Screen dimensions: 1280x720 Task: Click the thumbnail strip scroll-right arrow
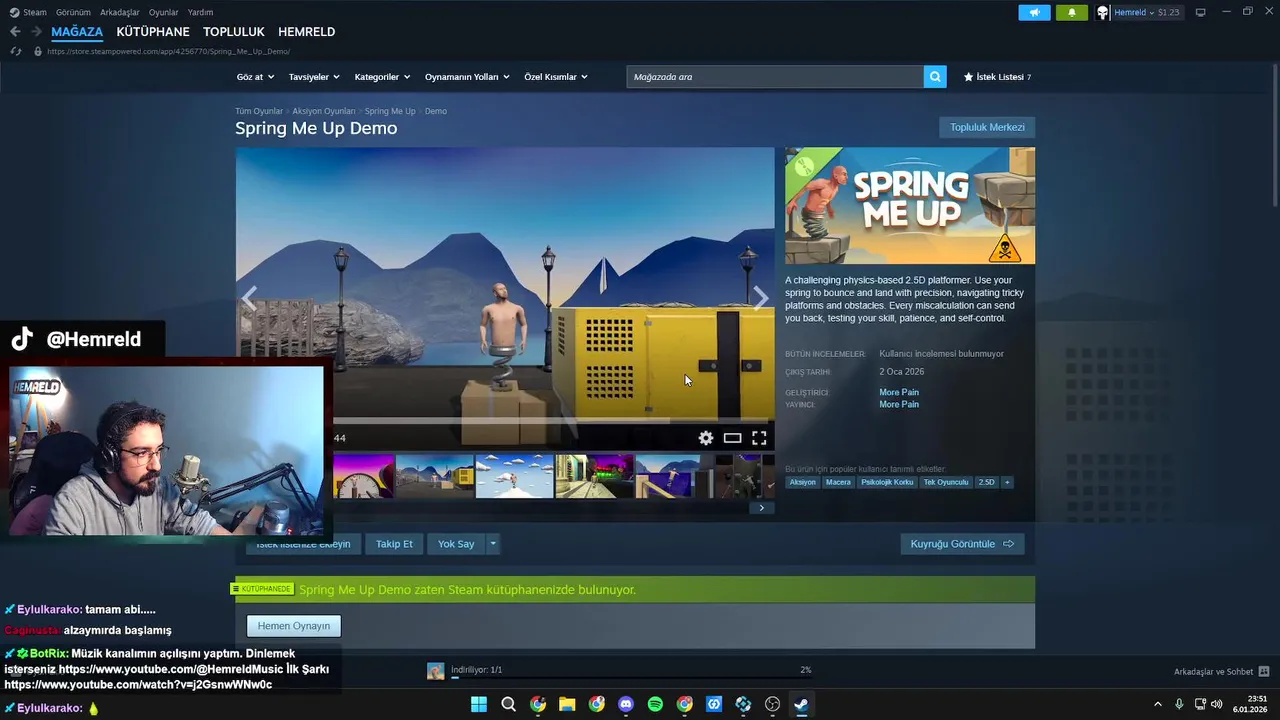tap(761, 508)
